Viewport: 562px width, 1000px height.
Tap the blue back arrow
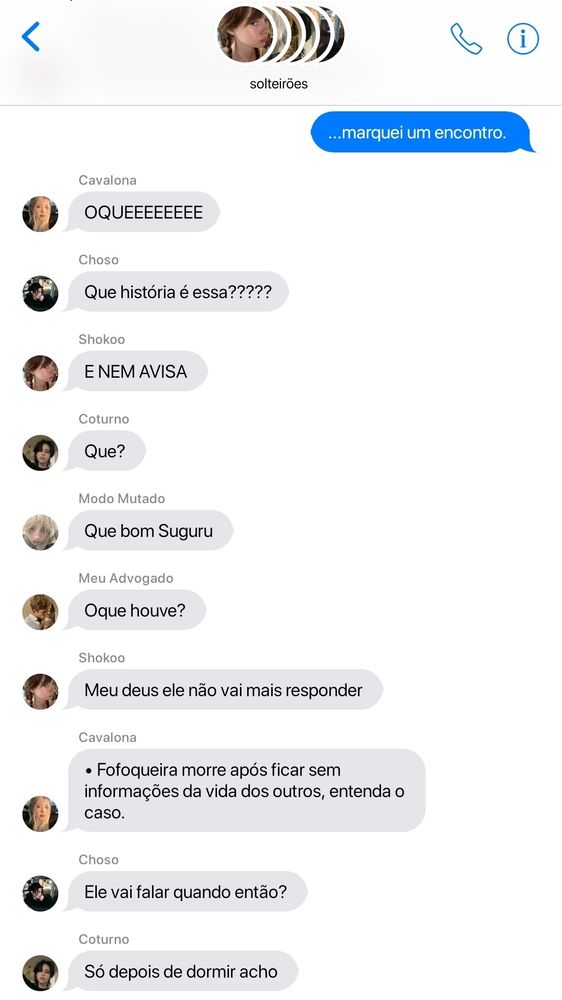point(31,36)
